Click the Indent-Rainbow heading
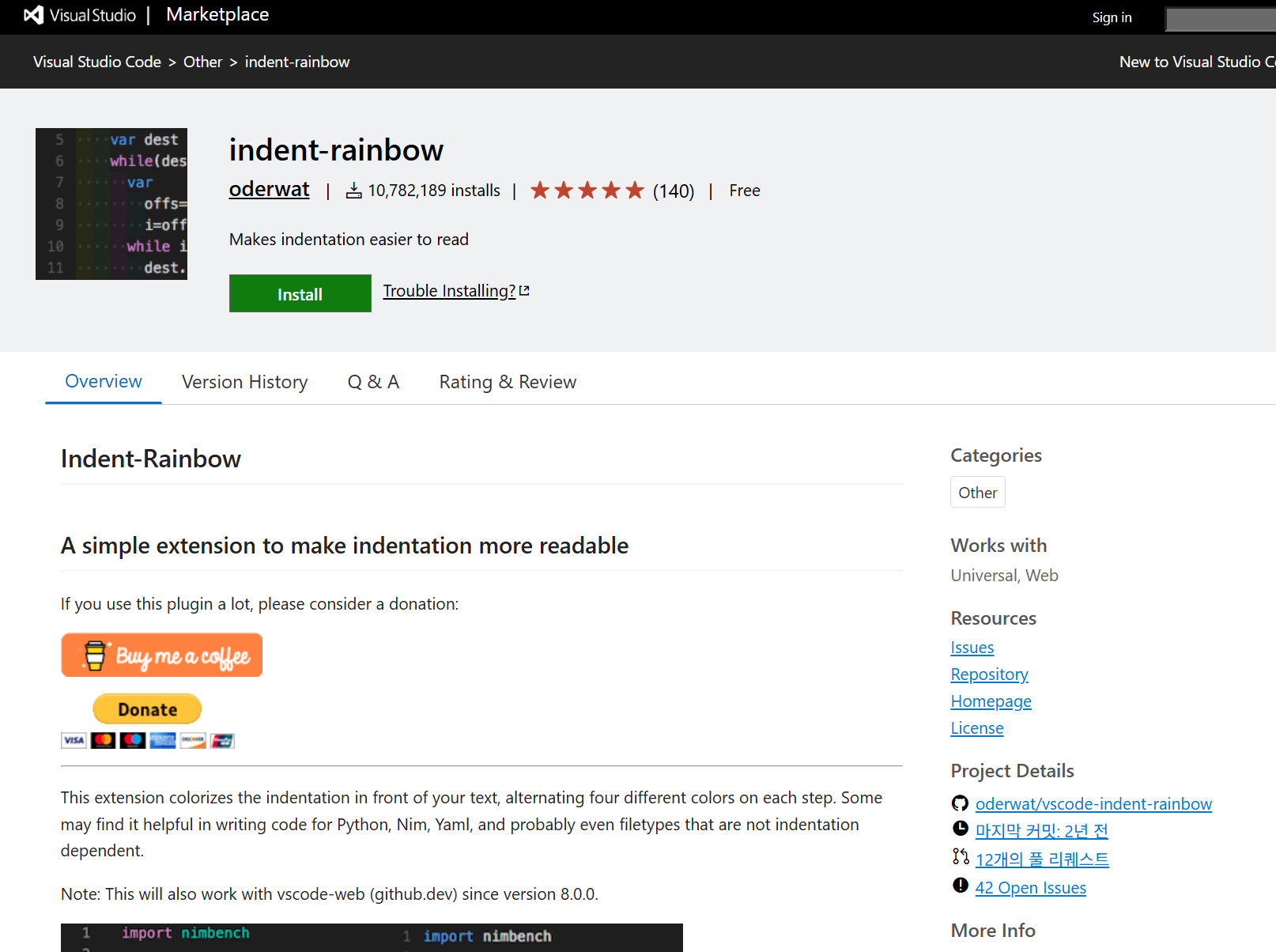The width and height of the screenshot is (1276, 952). coord(150,459)
